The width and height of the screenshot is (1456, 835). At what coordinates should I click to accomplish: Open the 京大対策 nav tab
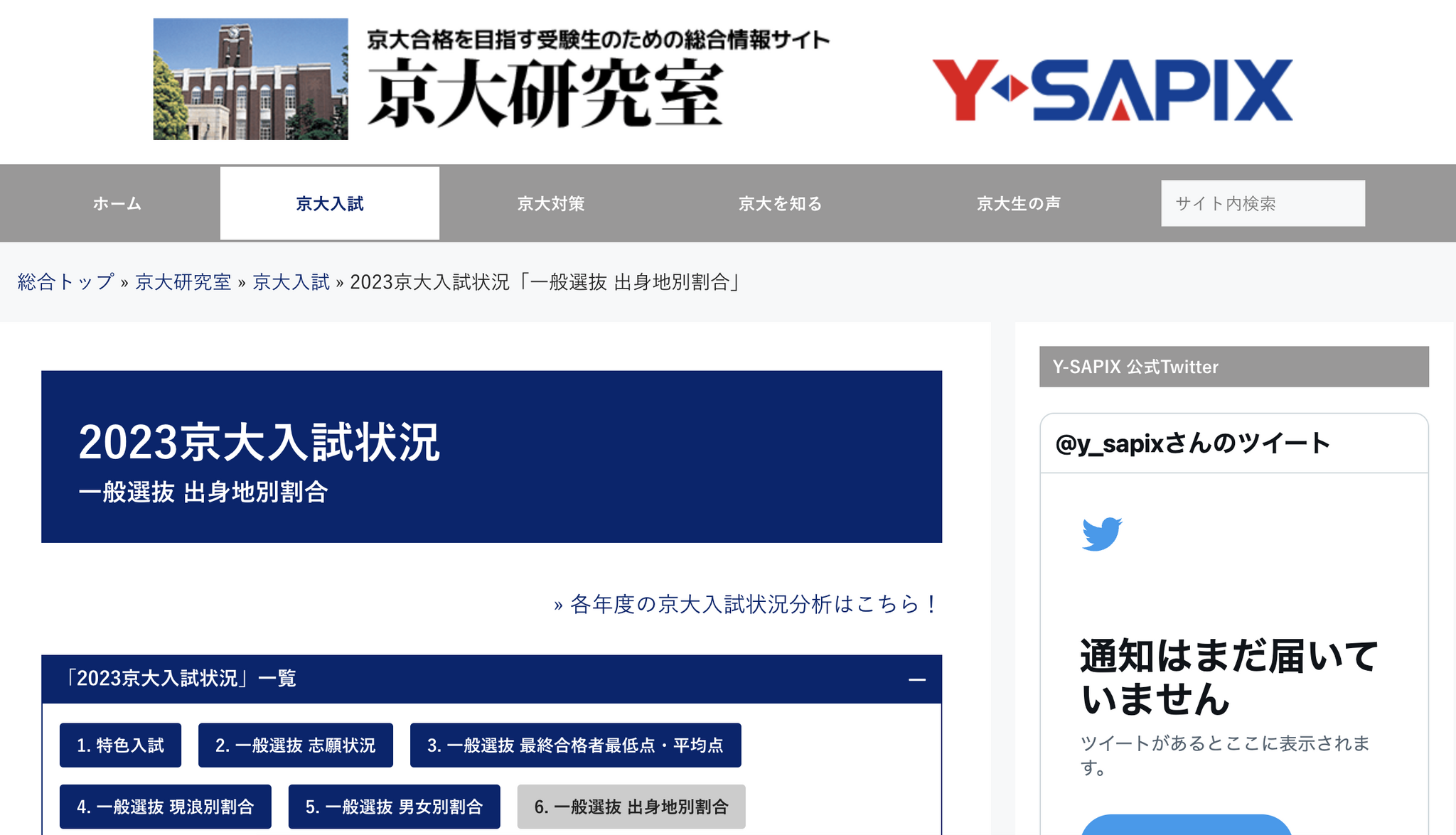551,203
